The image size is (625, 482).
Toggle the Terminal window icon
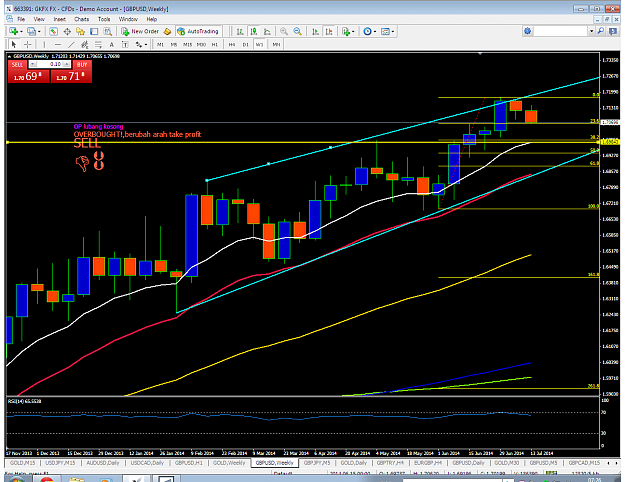tap(94, 31)
